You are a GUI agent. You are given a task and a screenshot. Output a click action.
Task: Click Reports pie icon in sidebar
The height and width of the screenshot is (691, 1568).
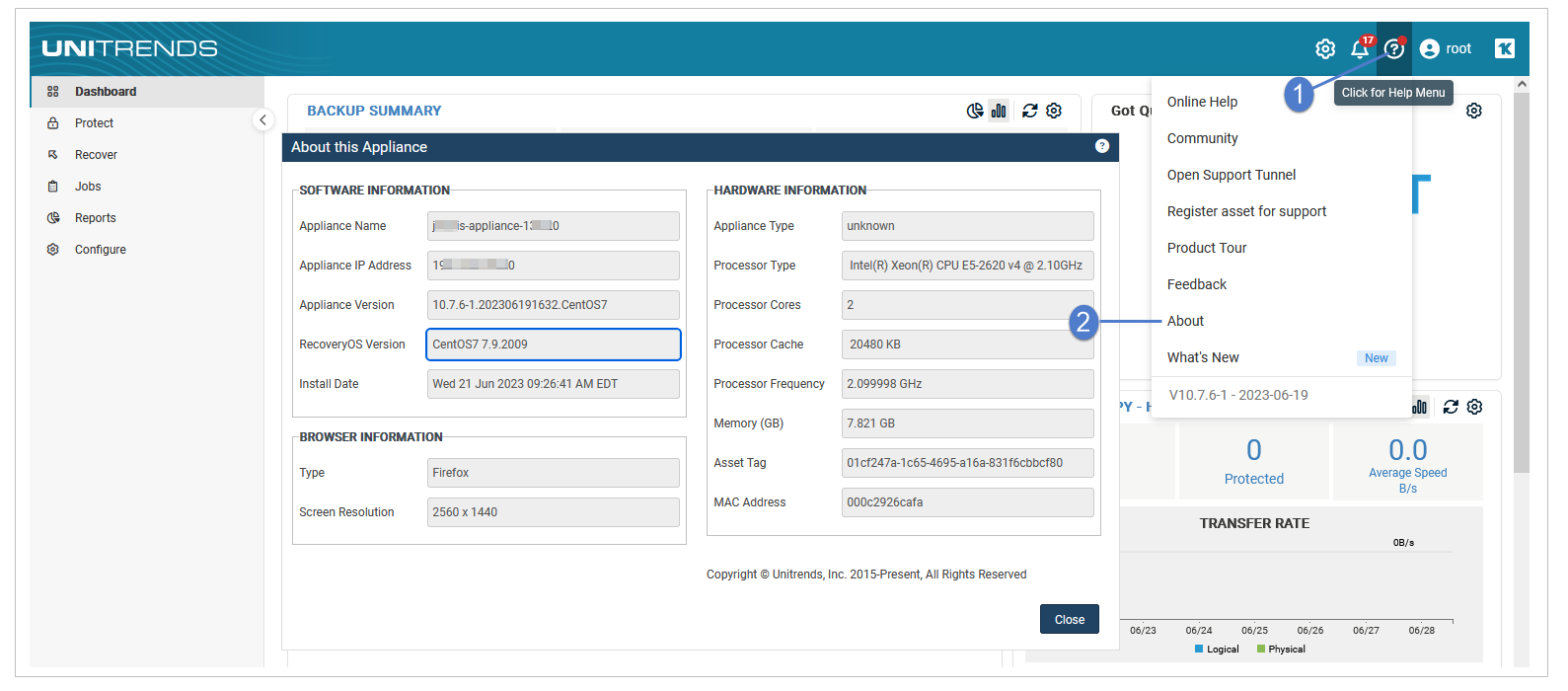pyautogui.click(x=53, y=217)
